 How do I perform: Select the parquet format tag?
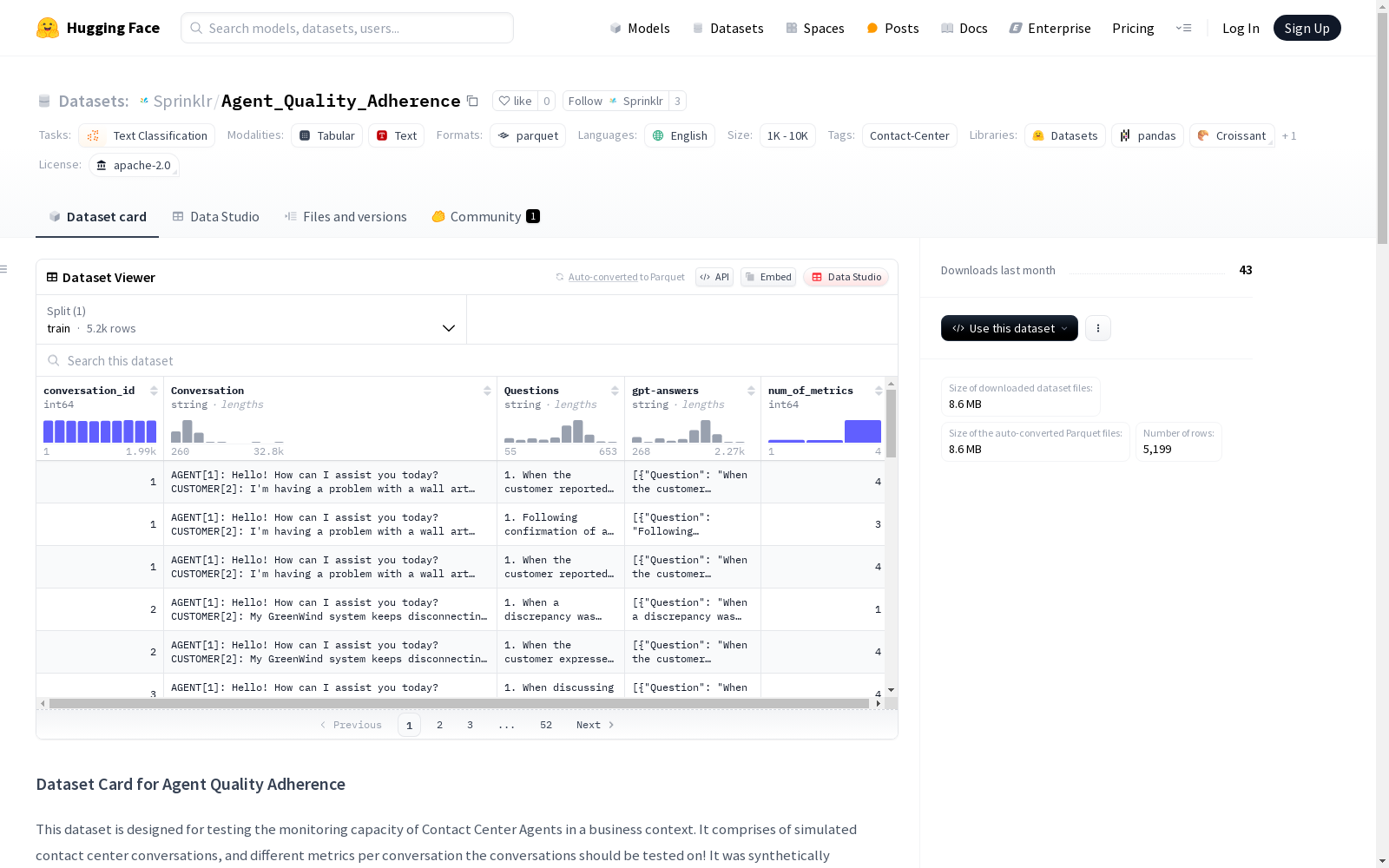click(x=528, y=135)
